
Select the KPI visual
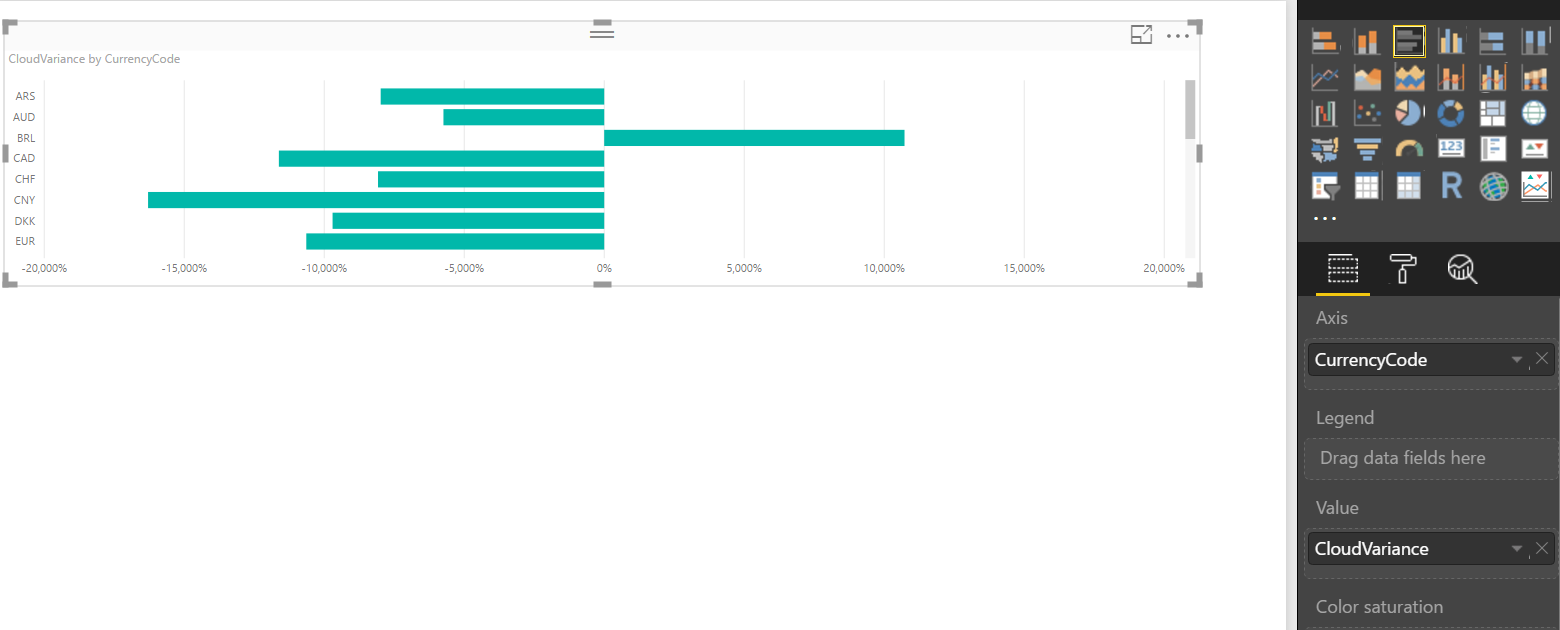pyautogui.click(x=1534, y=149)
